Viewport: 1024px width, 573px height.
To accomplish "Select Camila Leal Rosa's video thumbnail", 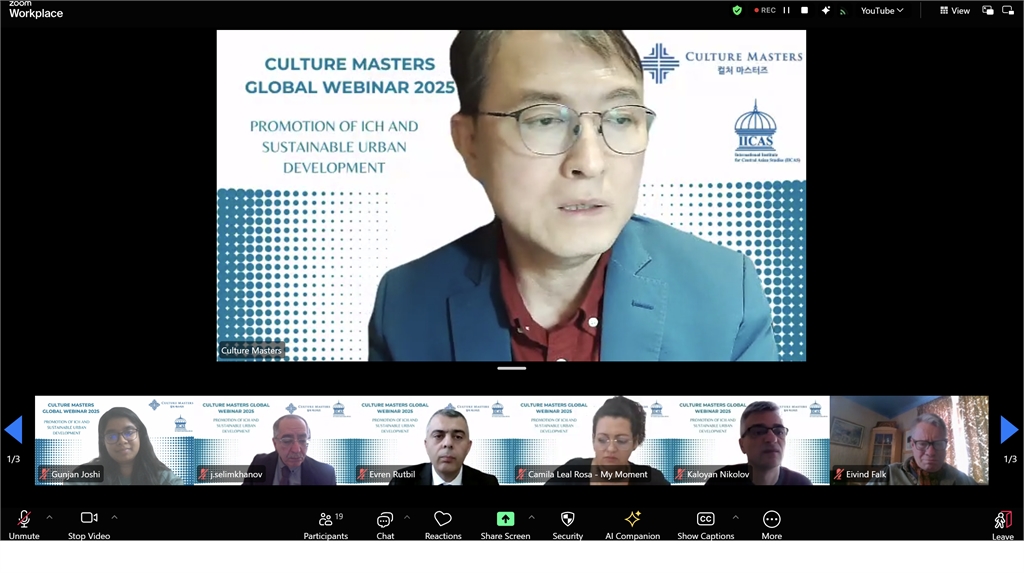I will 591,440.
